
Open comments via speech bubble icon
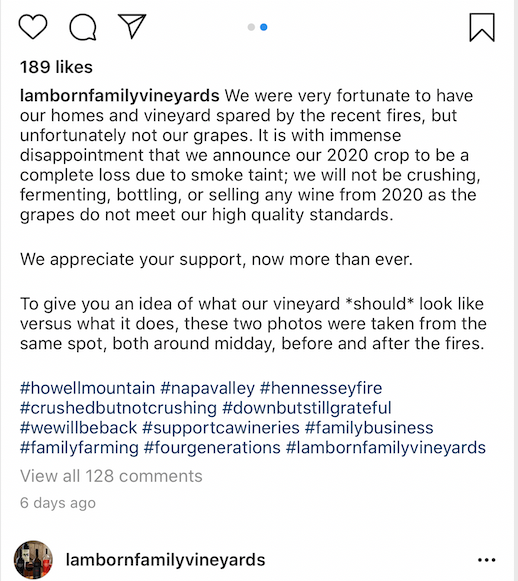[x=83, y=27]
